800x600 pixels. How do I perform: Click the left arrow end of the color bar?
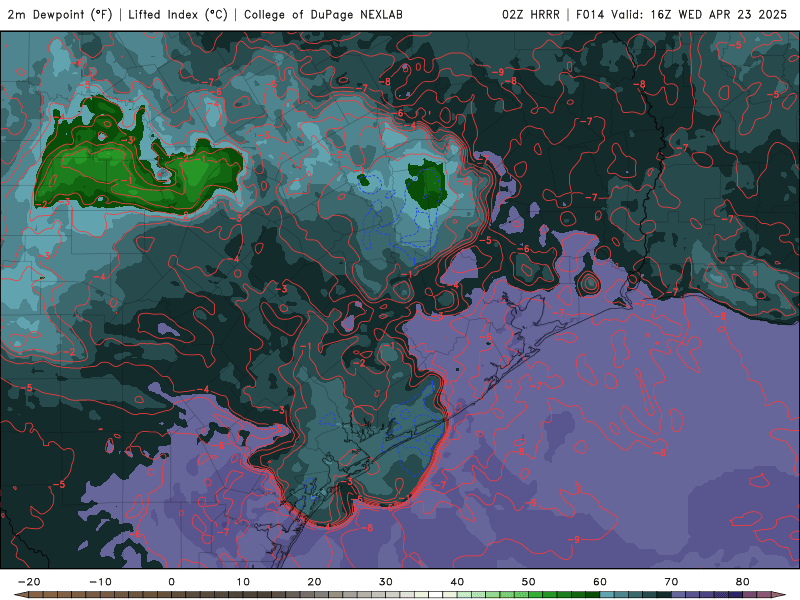[x=21, y=594]
